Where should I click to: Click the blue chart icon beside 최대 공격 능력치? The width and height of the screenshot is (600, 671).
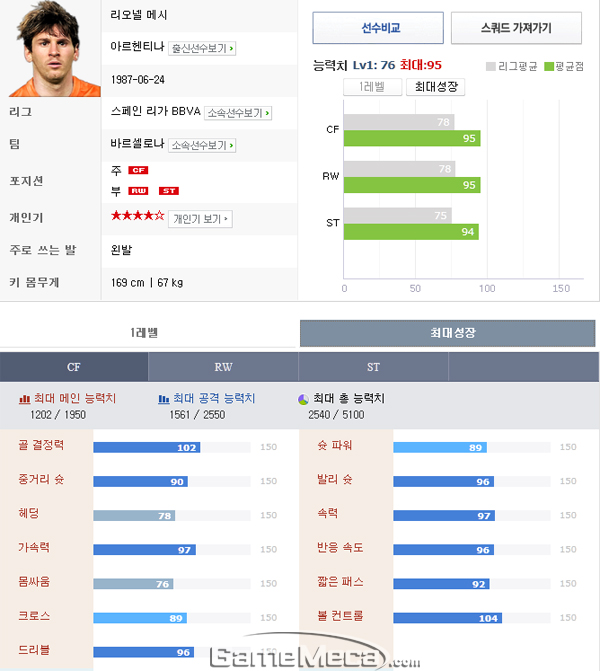coord(164,399)
